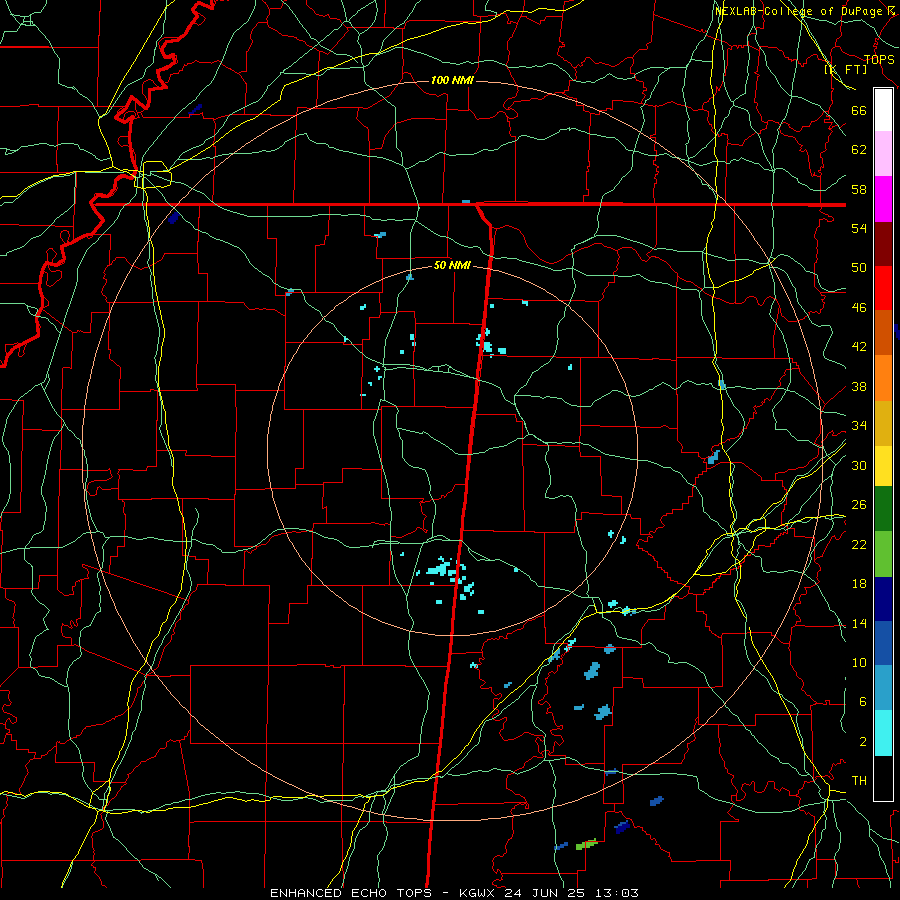Viewport: 900px width, 900px height.
Task: Click the light pink legend swatch
Action: pyautogui.click(x=883, y=154)
